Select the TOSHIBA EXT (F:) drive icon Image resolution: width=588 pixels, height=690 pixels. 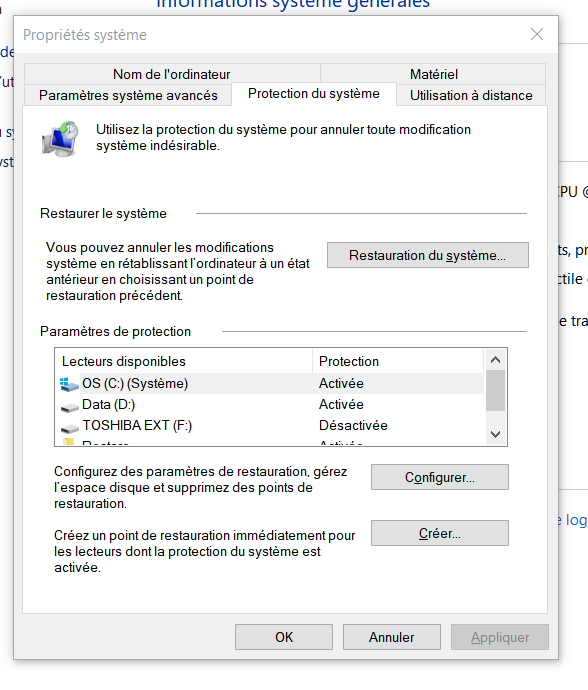pos(70,429)
